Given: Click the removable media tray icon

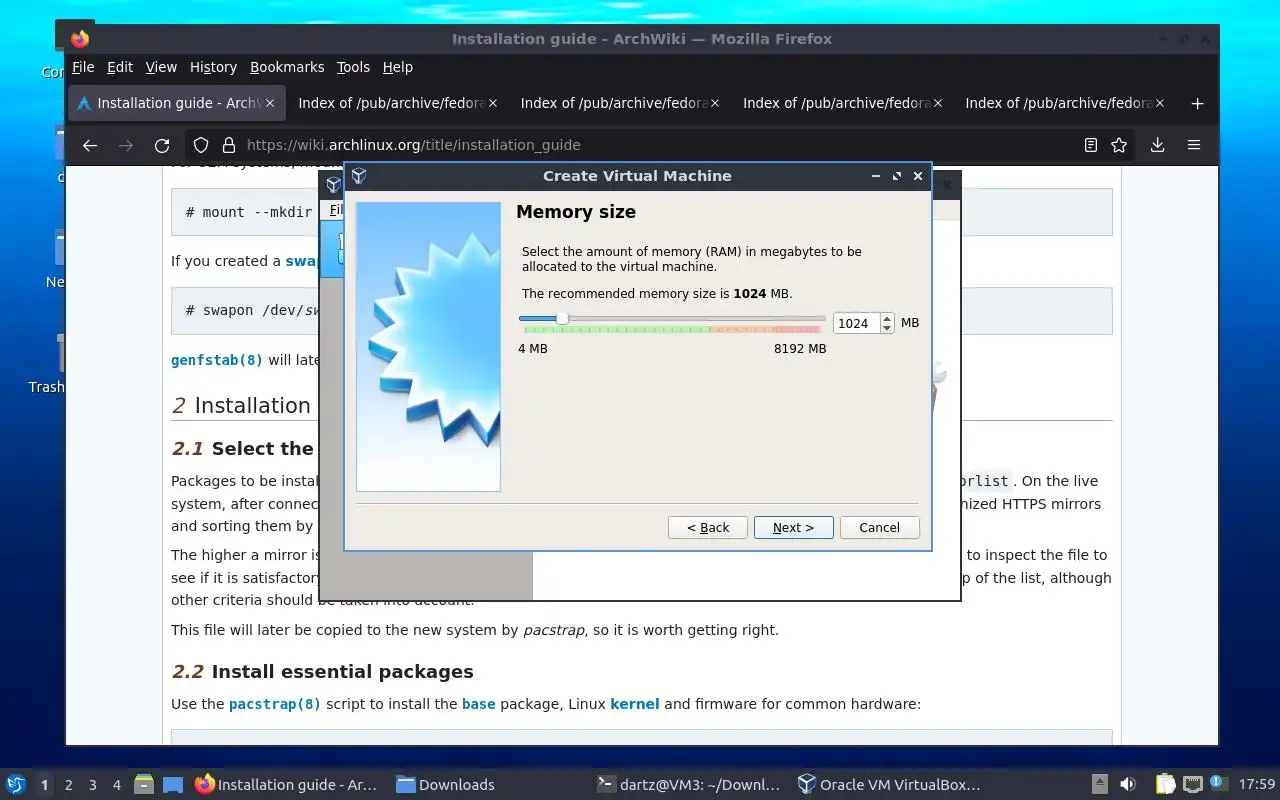Looking at the screenshot, I should click(1099, 785).
